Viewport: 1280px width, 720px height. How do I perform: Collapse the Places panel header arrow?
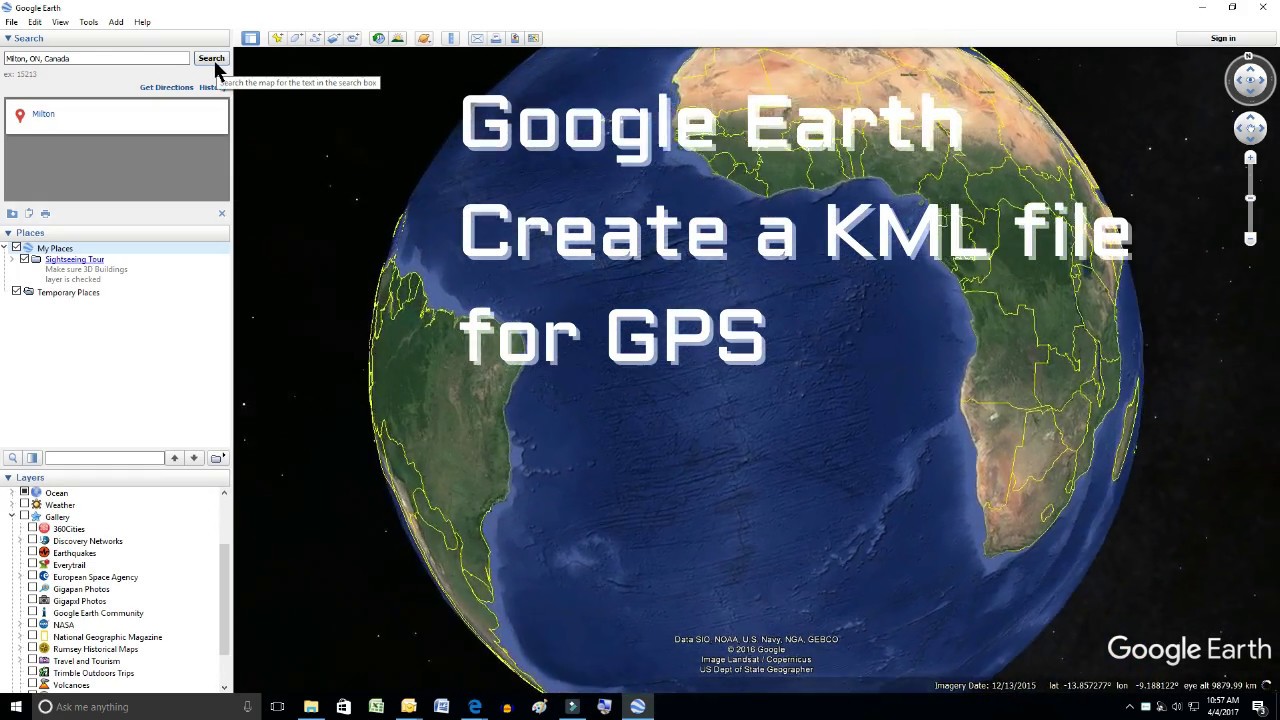[x=7, y=232]
